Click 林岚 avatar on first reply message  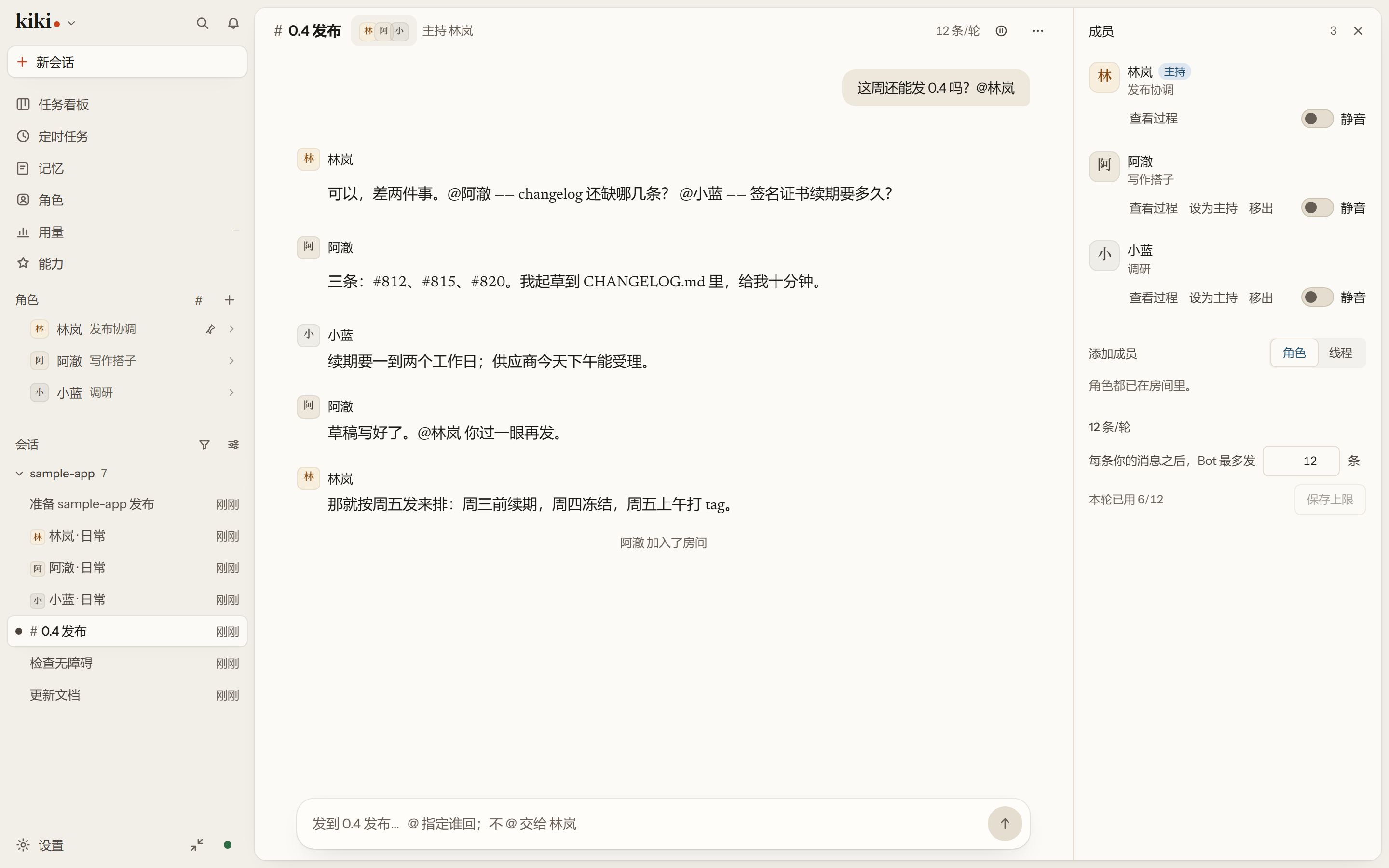pos(309,159)
